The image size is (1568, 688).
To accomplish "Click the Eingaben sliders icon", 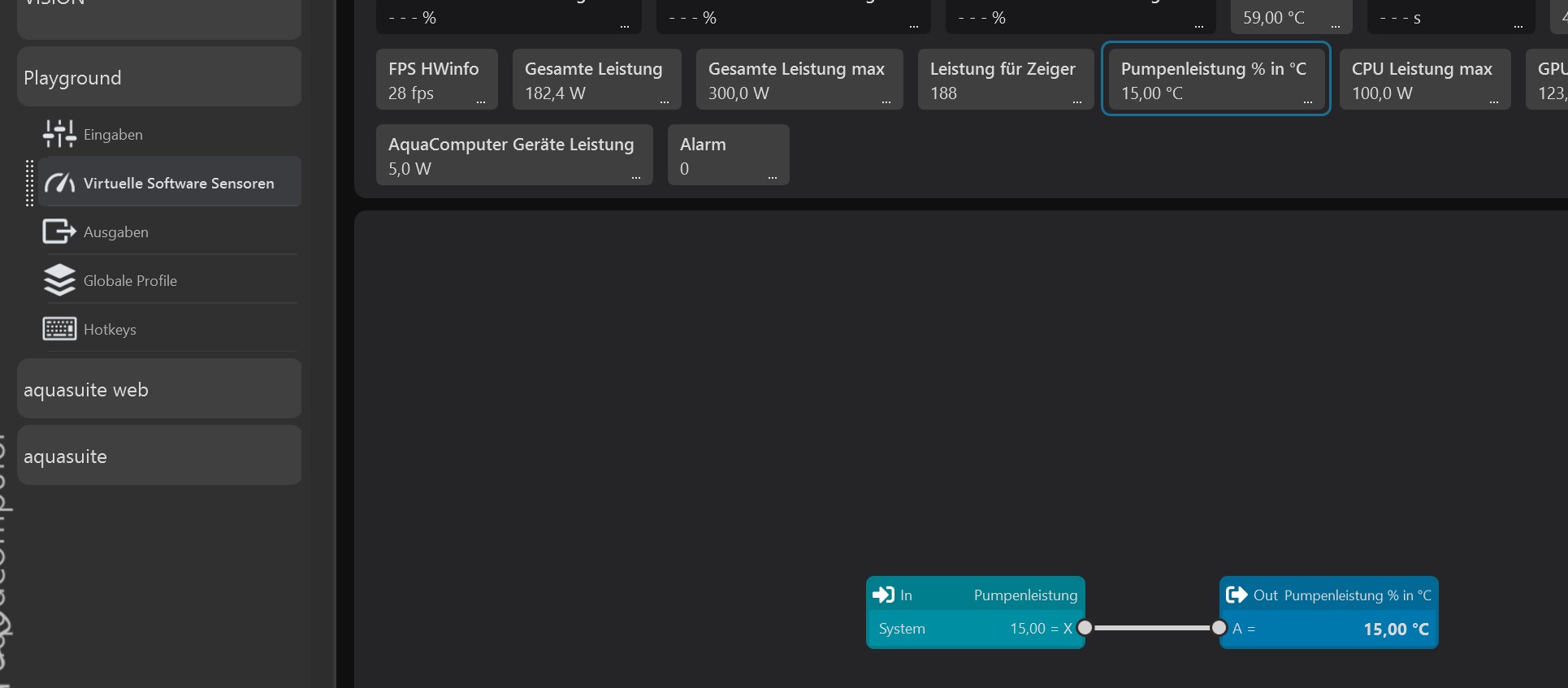I will coord(59,134).
